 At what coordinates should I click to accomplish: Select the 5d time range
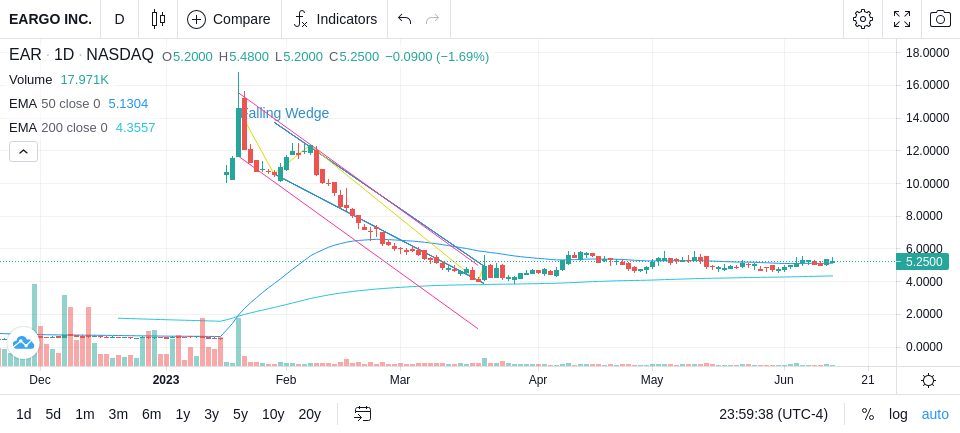53,415
